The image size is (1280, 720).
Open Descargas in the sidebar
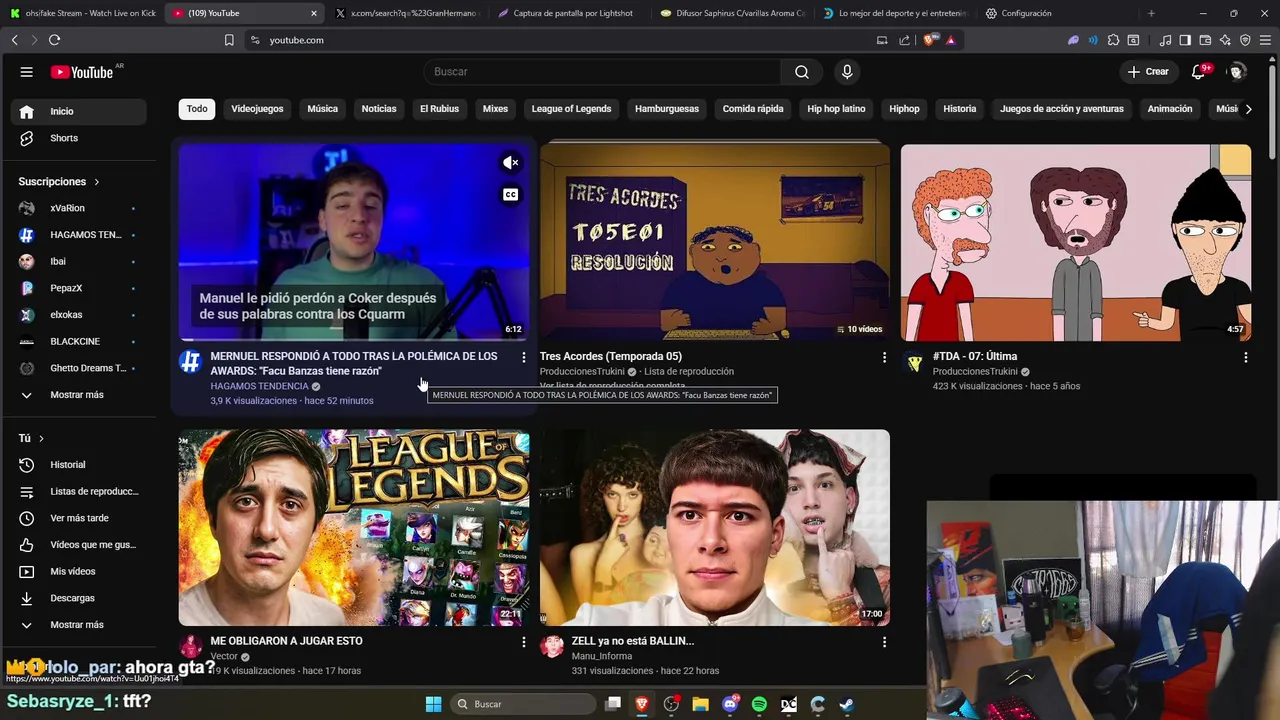click(x=78, y=598)
